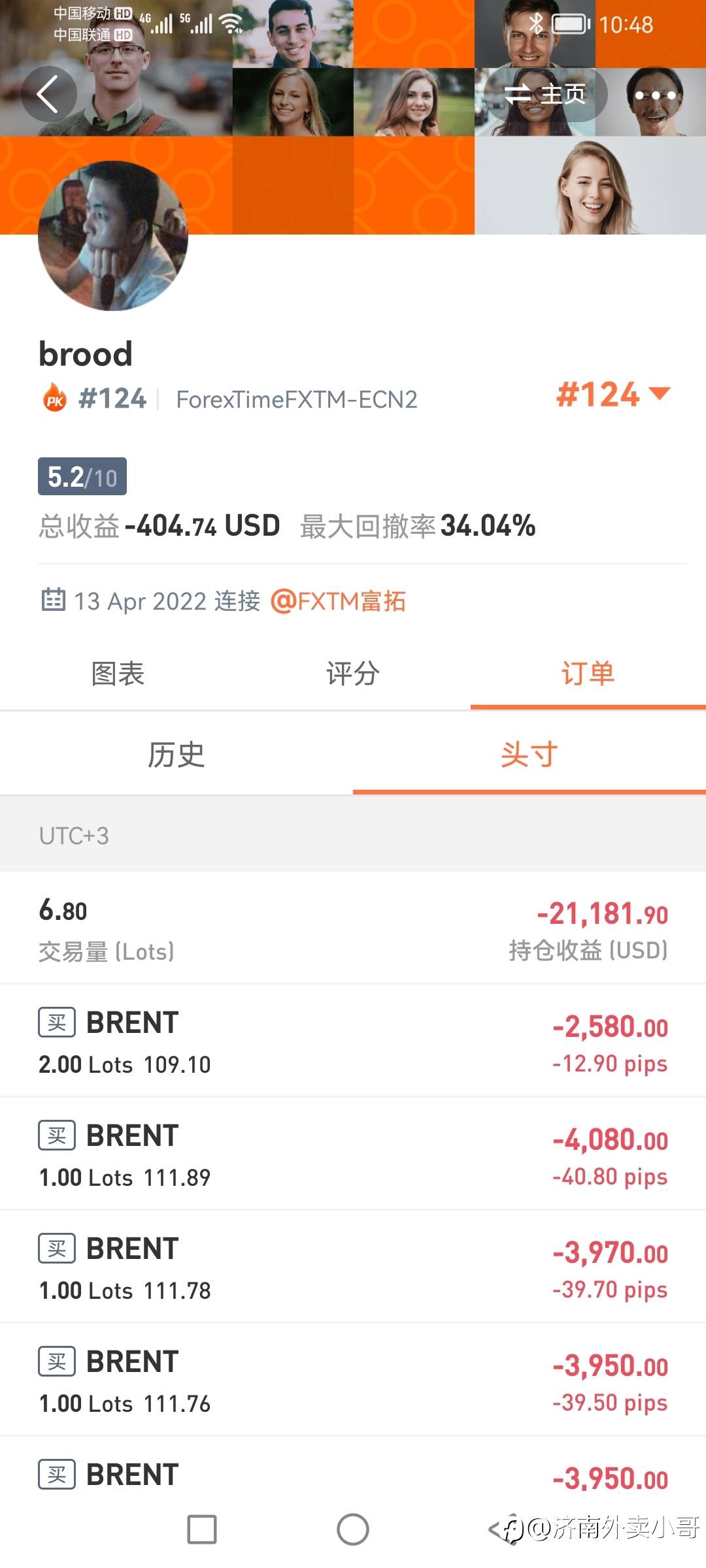Screen dimensions: 706x1568
Task: Tap the brood profile avatar photo
Action: coord(113,236)
